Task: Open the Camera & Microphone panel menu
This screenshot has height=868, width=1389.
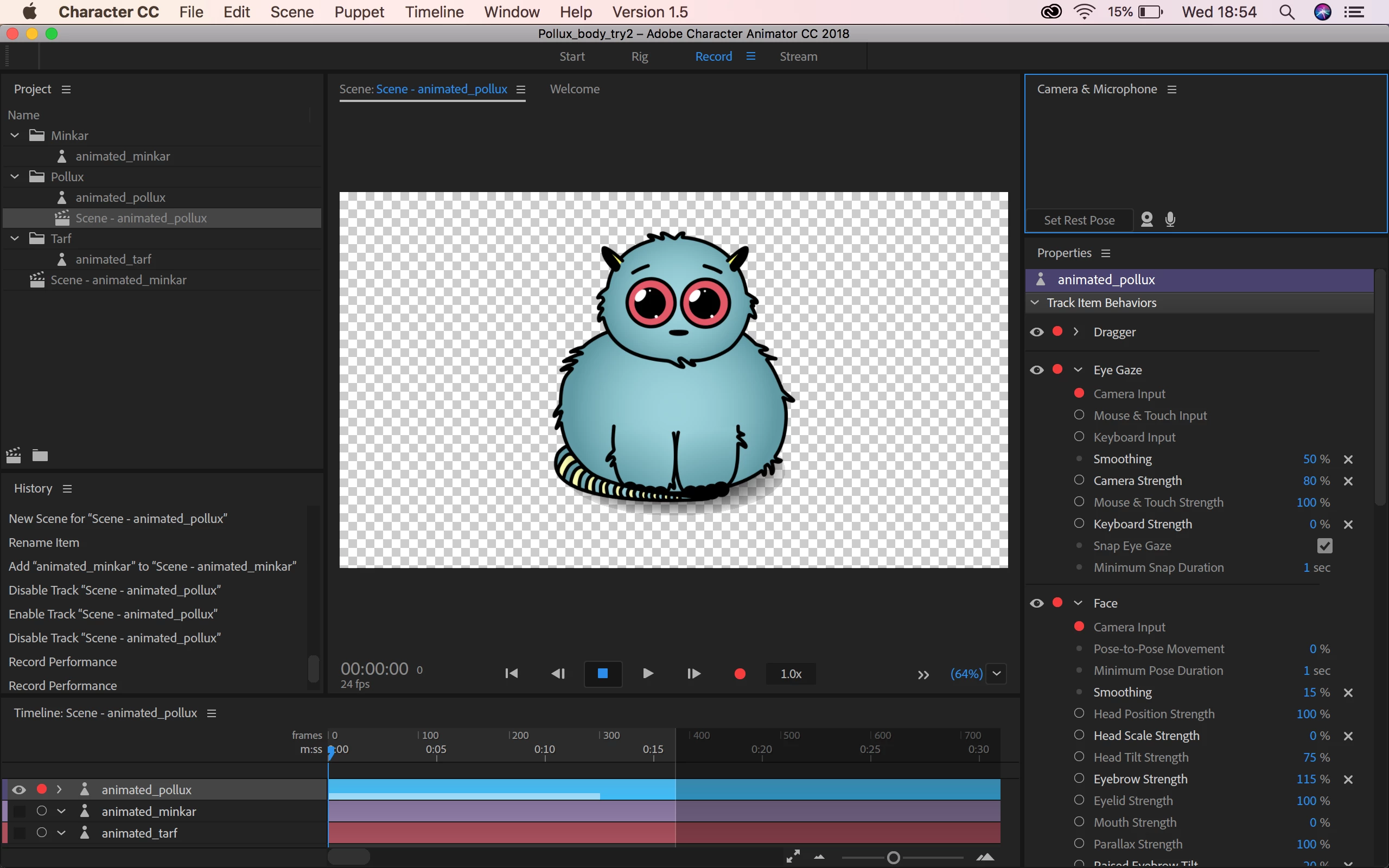Action: [x=1172, y=89]
